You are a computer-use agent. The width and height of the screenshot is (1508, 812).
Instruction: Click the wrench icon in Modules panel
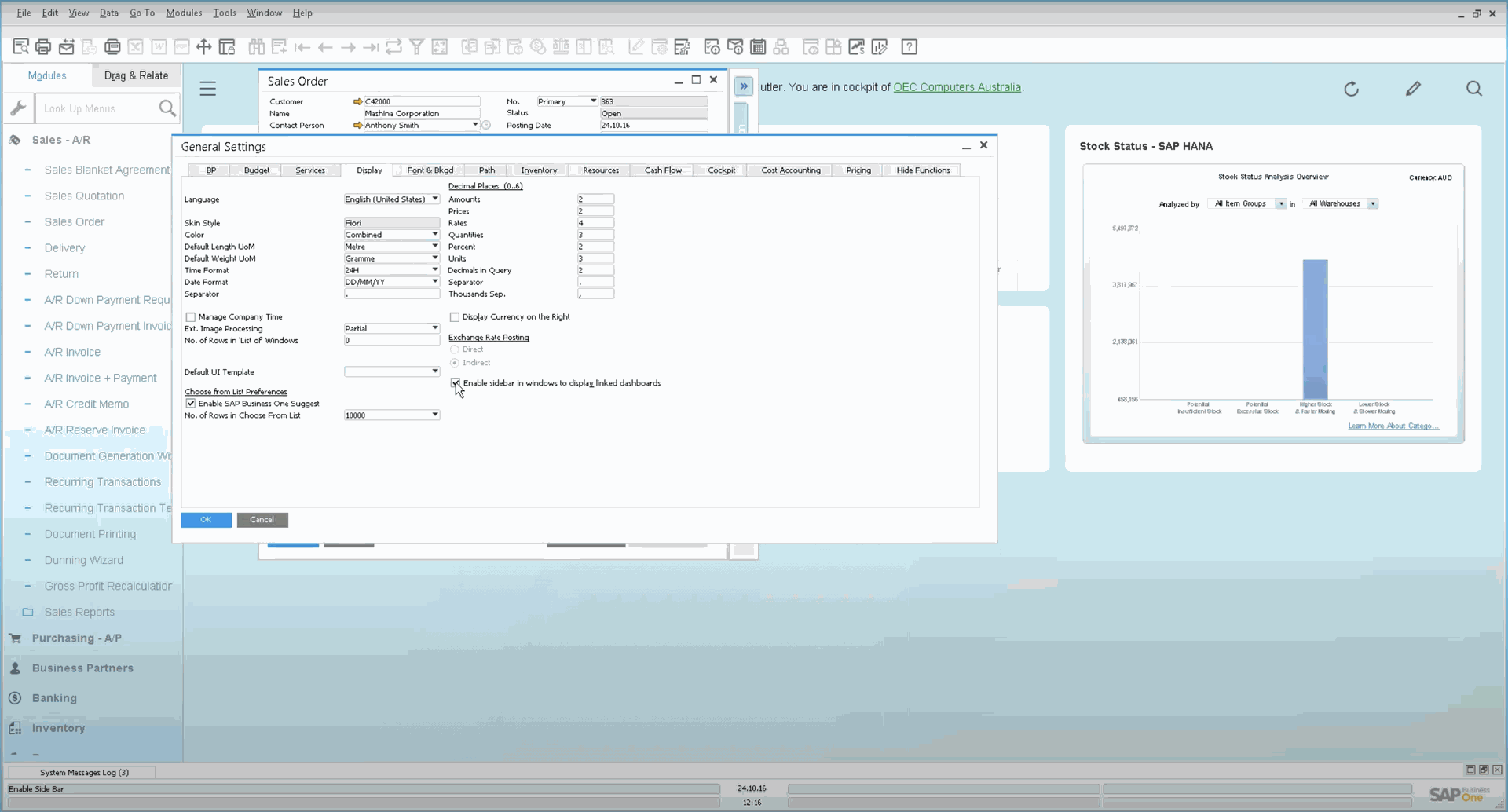[x=18, y=108]
